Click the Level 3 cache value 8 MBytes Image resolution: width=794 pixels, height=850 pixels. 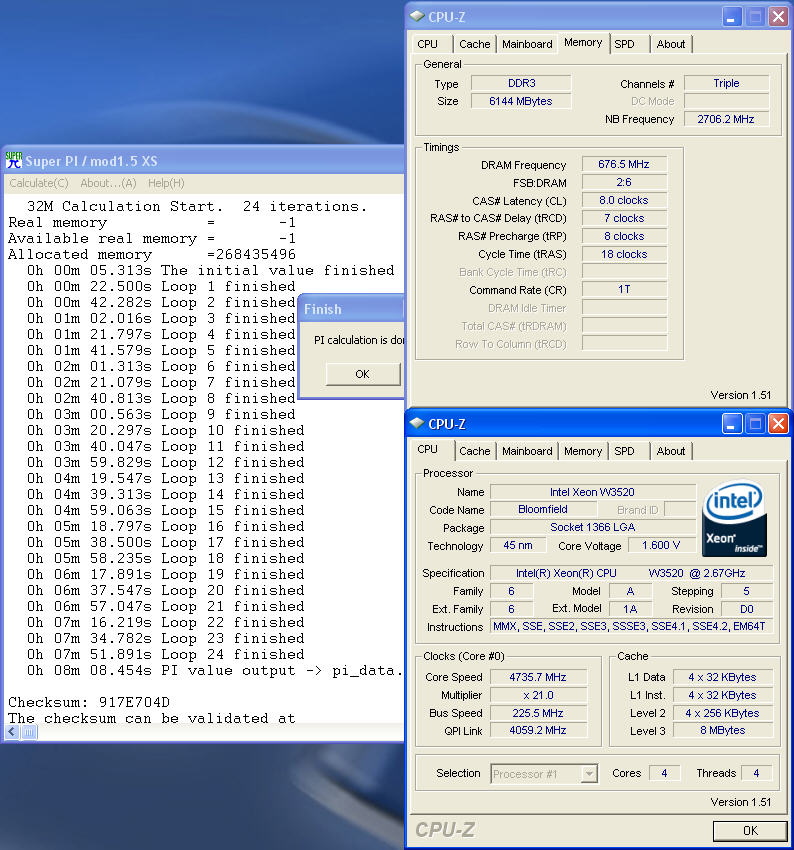click(722, 730)
